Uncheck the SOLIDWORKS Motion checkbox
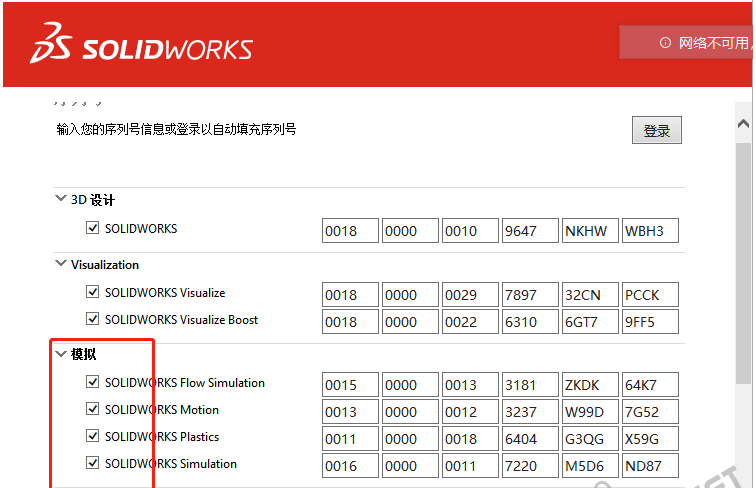The width and height of the screenshot is (756, 488). click(x=92, y=408)
